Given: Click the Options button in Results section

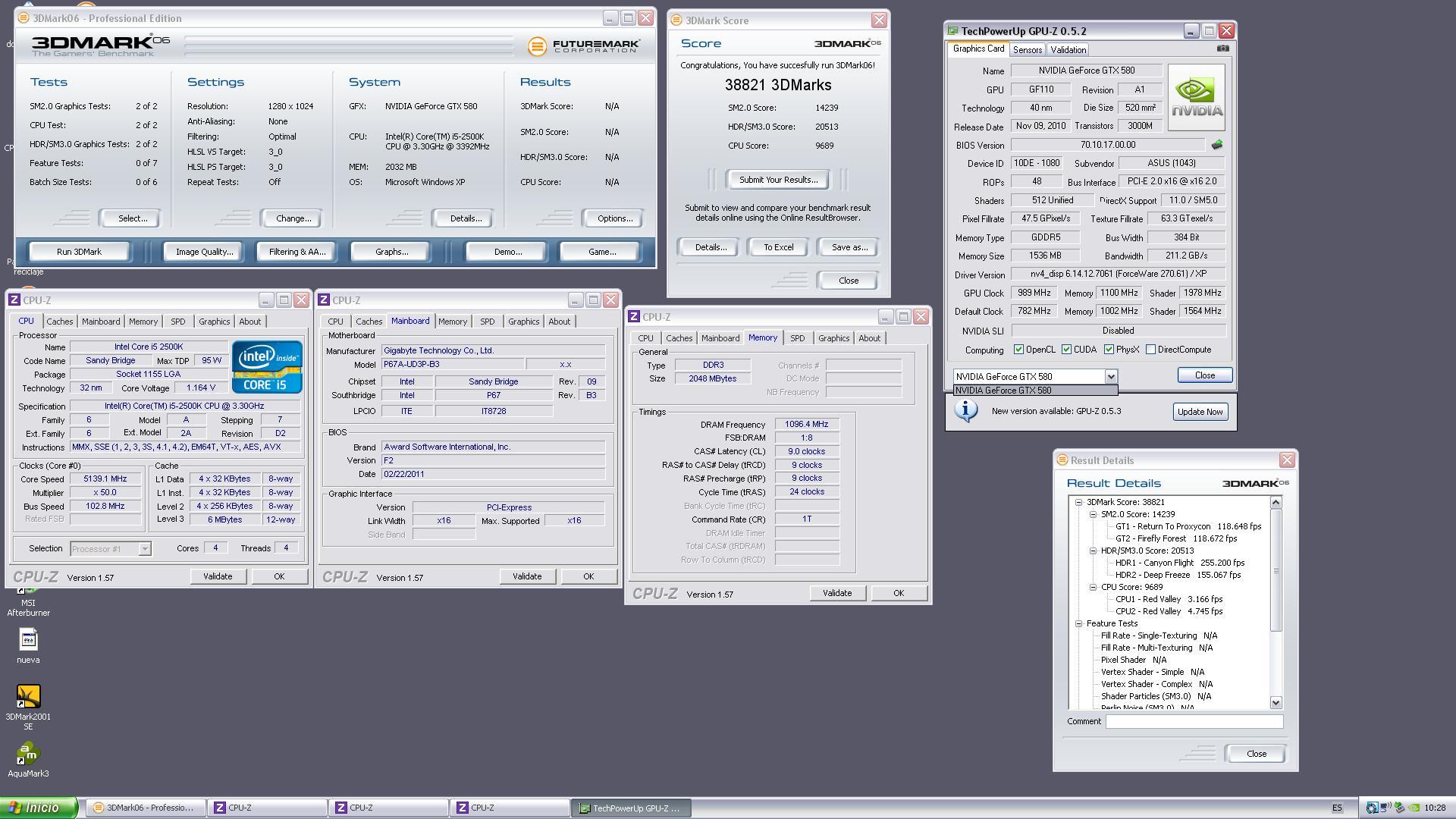Looking at the screenshot, I should 614,218.
